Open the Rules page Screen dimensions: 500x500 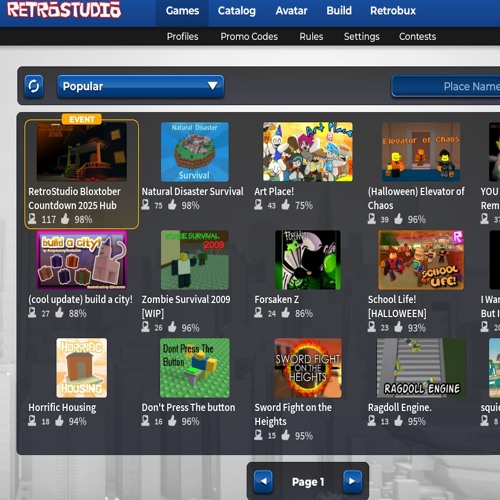point(311,36)
